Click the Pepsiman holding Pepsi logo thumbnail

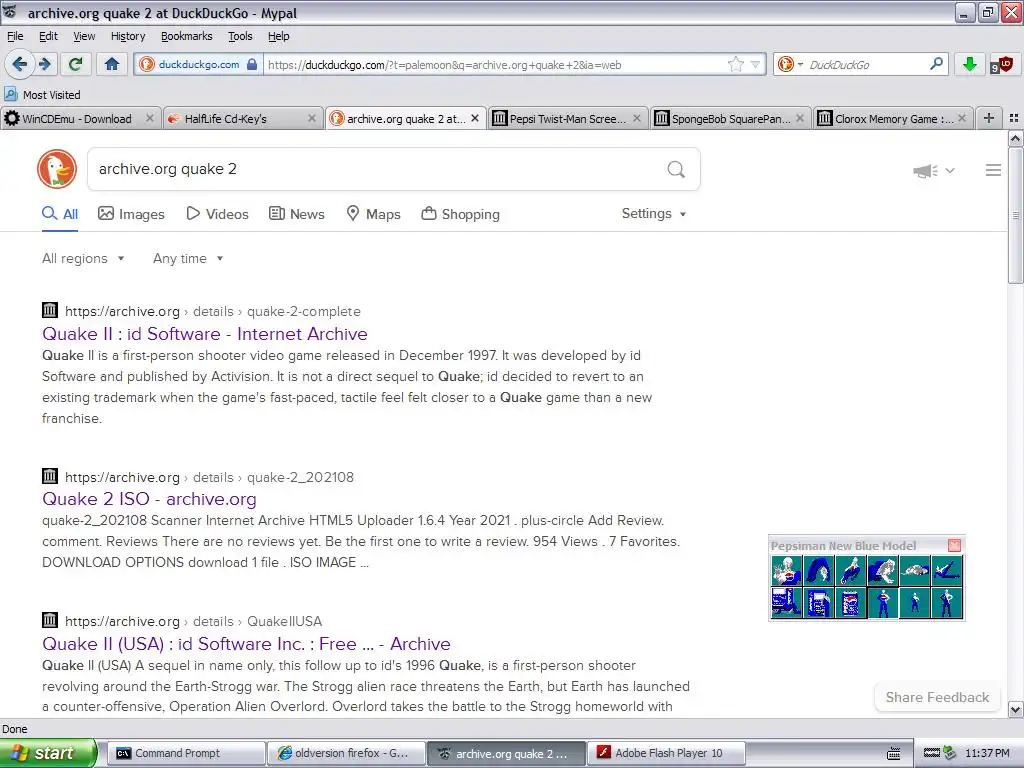click(x=787, y=570)
